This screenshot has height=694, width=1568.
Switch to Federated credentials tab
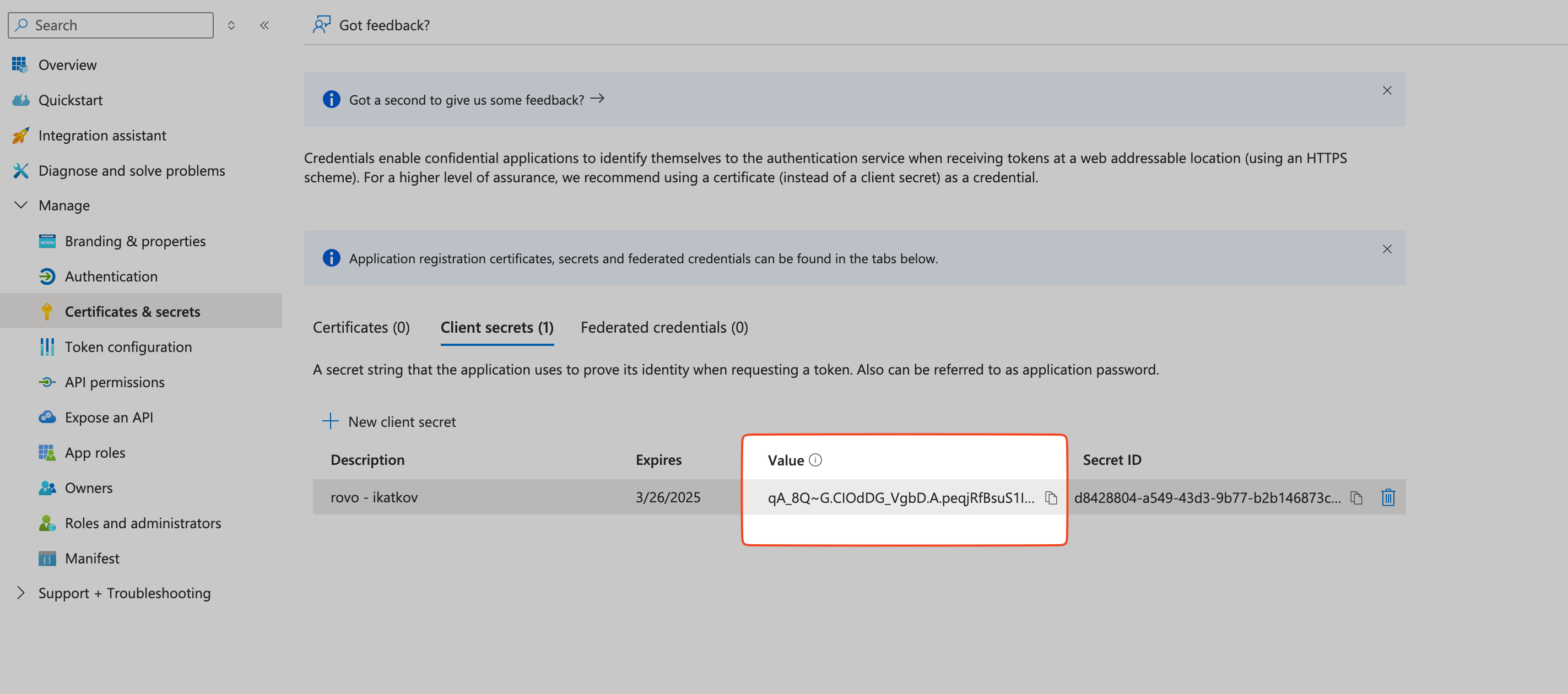[x=665, y=325]
